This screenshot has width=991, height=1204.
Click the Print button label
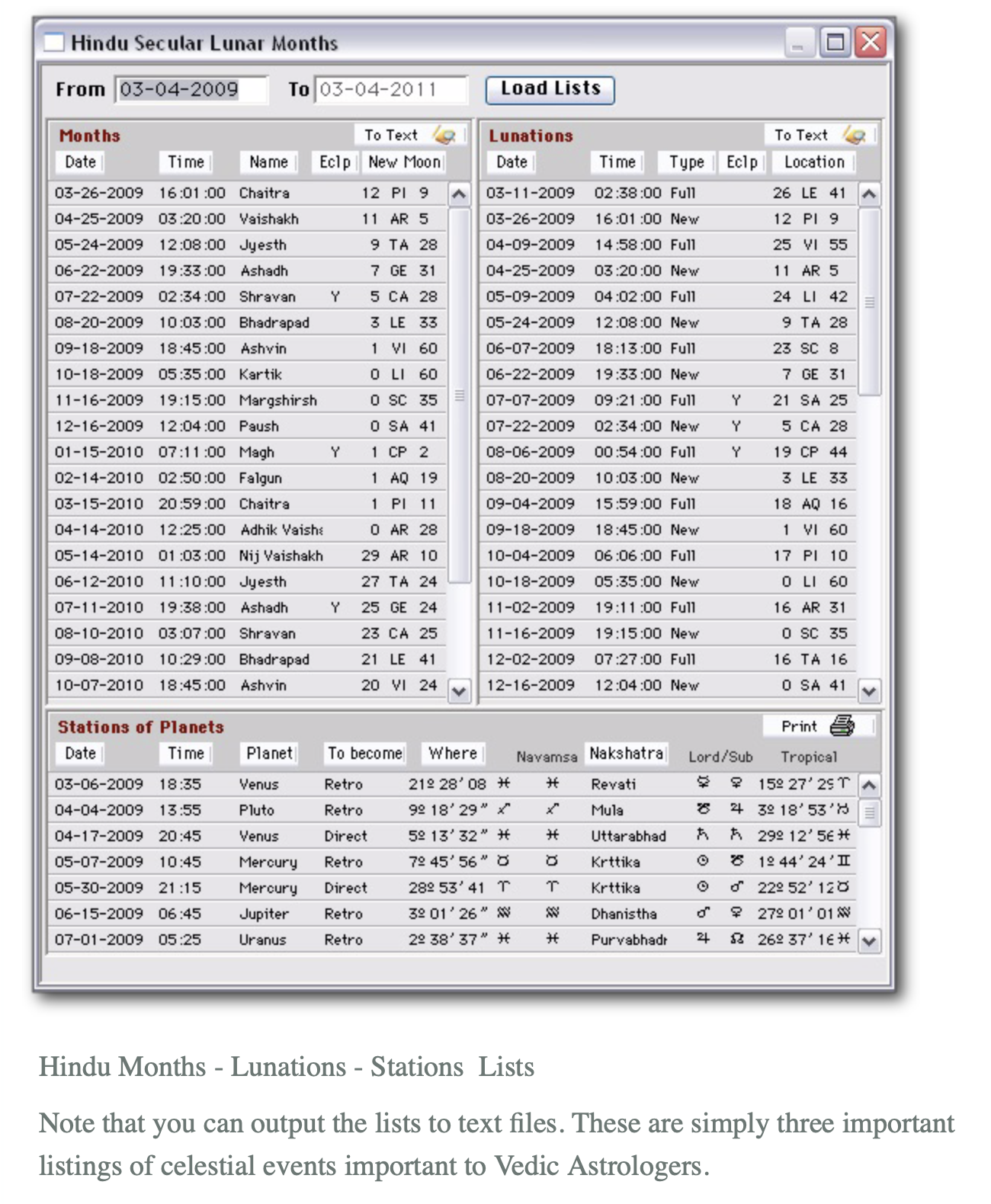click(x=798, y=726)
